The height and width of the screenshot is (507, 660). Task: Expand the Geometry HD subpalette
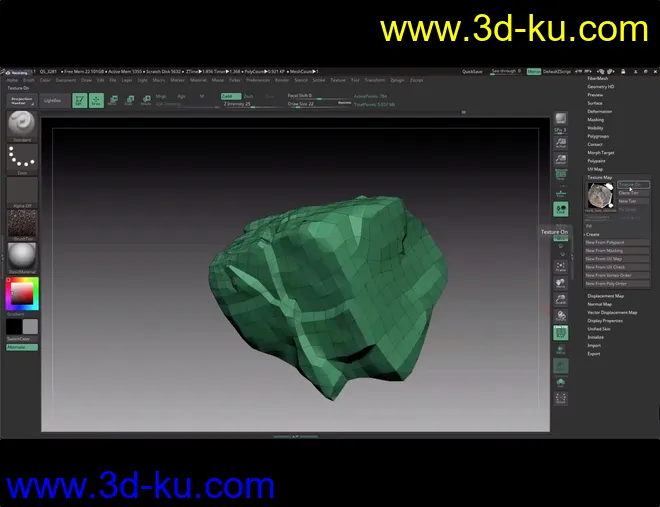[x=601, y=87]
